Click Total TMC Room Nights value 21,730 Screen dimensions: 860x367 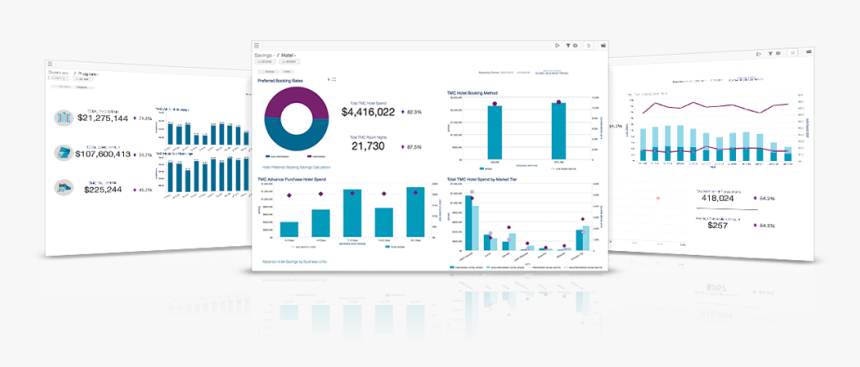(368, 146)
